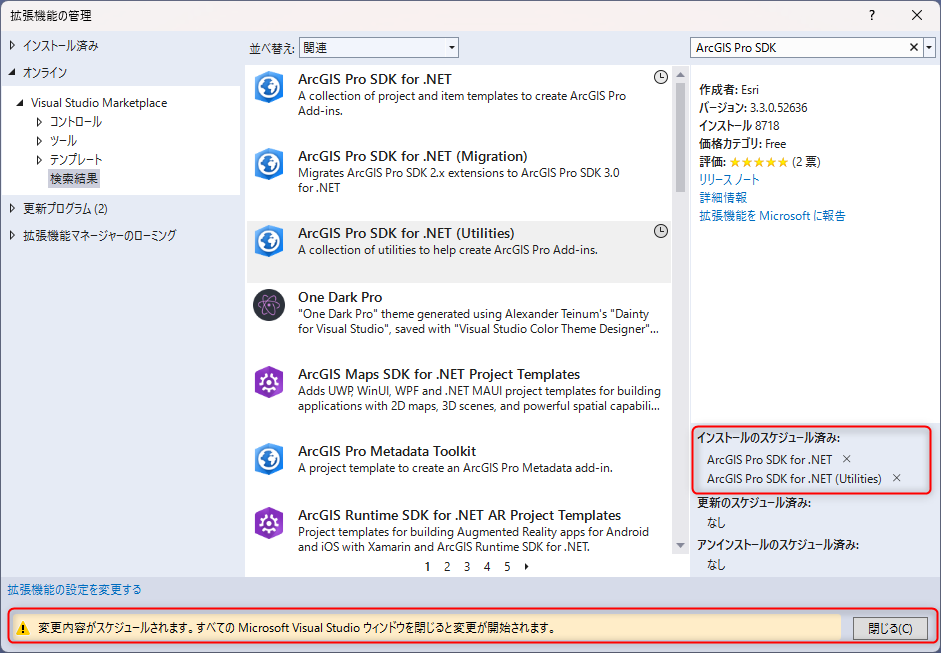Click the scrollbar up arrow in results list

tap(680, 75)
